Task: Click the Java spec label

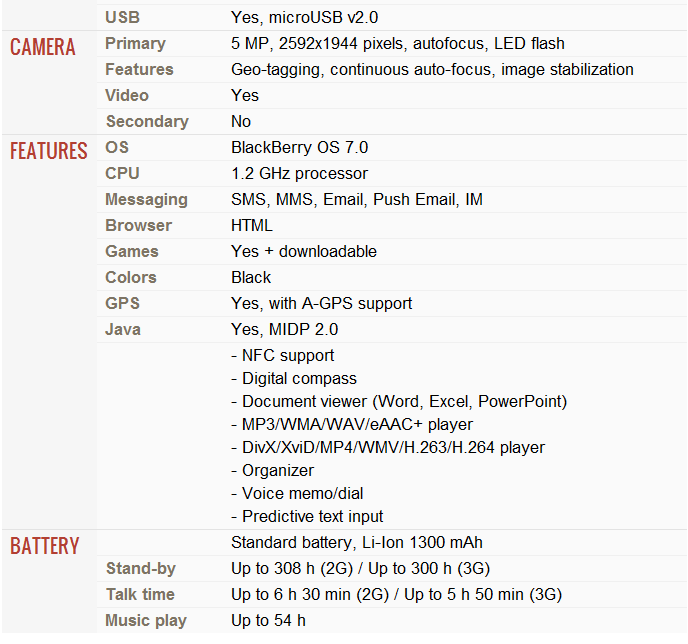Action: point(123,329)
